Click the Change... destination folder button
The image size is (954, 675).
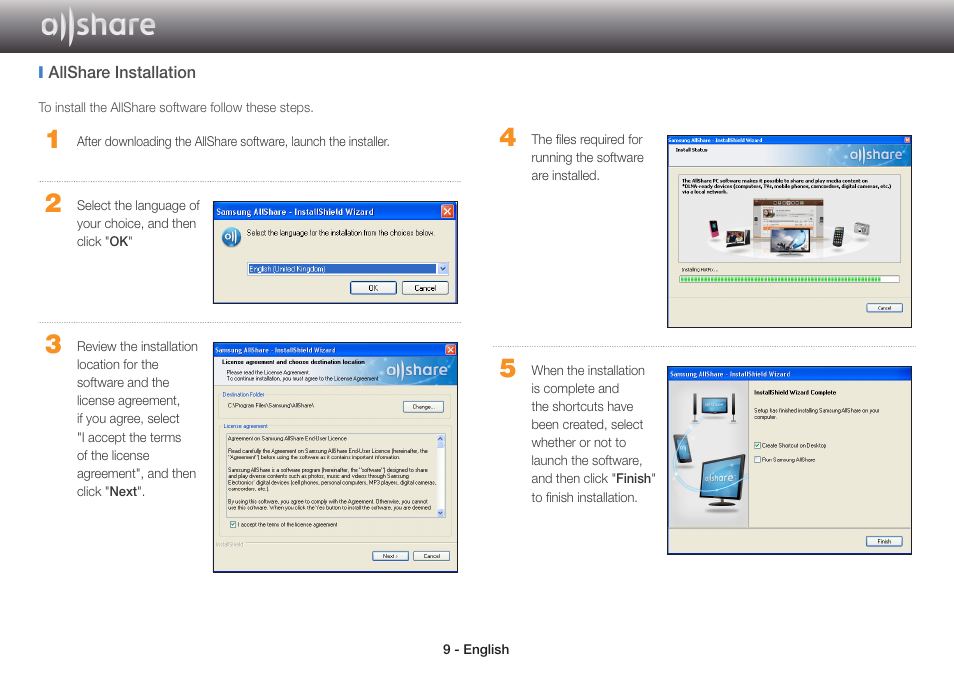tap(423, 407)
